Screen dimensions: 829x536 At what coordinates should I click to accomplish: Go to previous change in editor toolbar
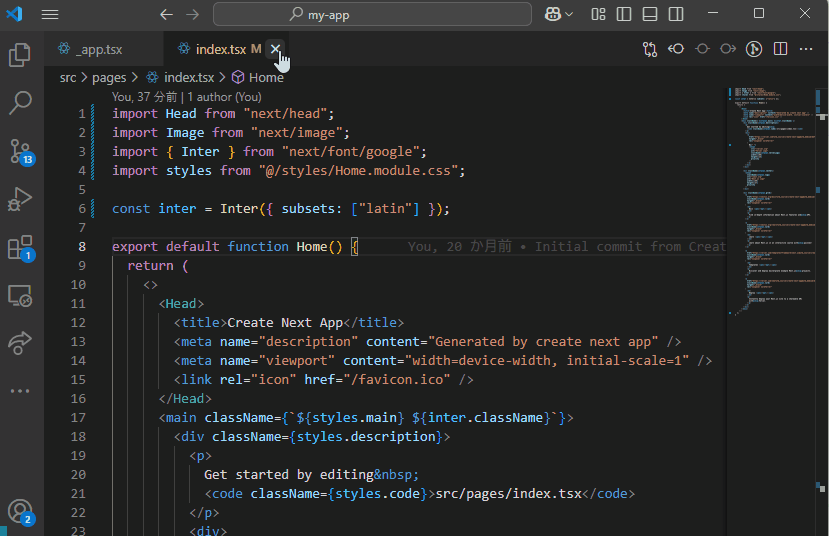tap(676, 49)
